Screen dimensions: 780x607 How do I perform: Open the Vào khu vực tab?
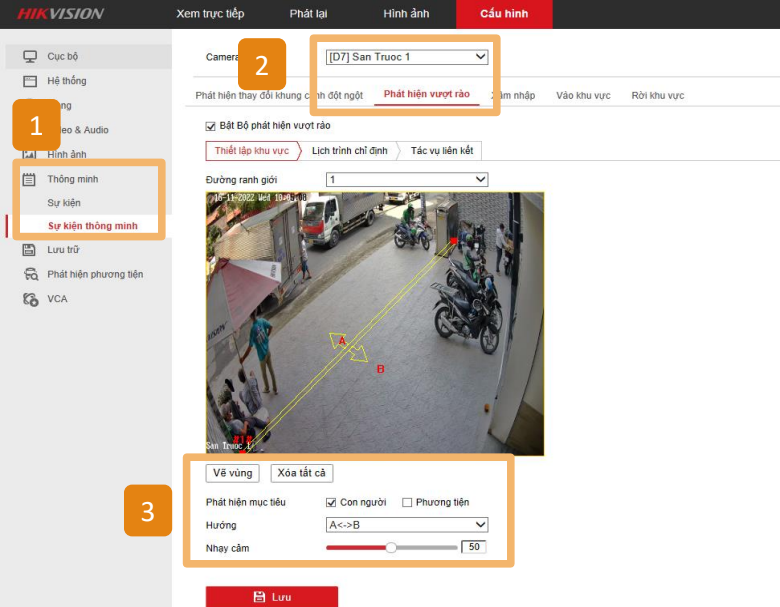click(x=583, y=95)
